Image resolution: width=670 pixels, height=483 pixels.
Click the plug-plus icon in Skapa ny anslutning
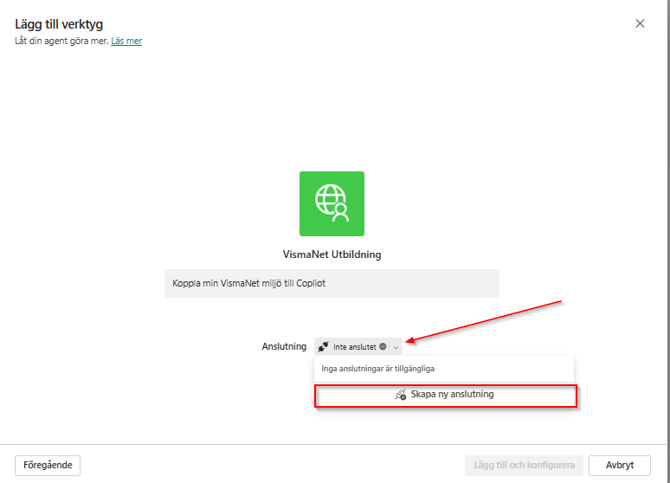tap(400, 395)
